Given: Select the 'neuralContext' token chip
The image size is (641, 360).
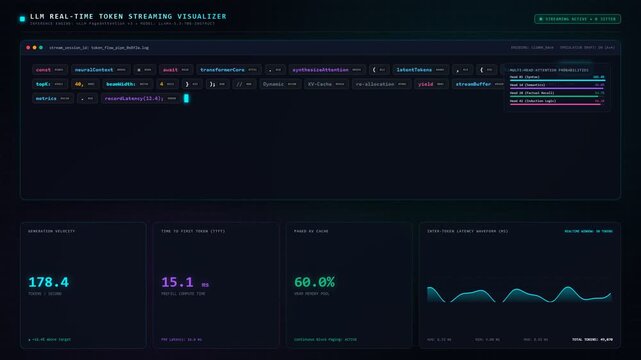Looking at the screenshot, I should pos(100,70).
